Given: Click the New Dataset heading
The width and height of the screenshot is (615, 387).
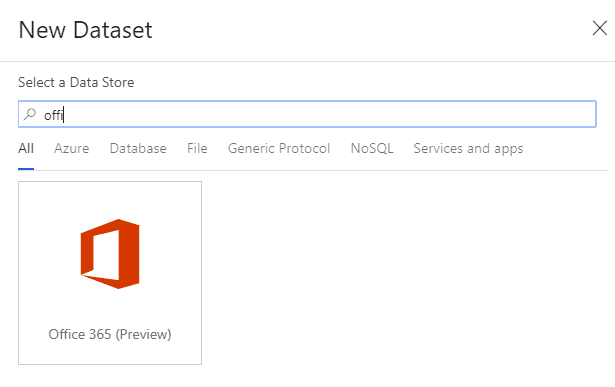Looking at the screenshot, I should click(x=86, y=30).
